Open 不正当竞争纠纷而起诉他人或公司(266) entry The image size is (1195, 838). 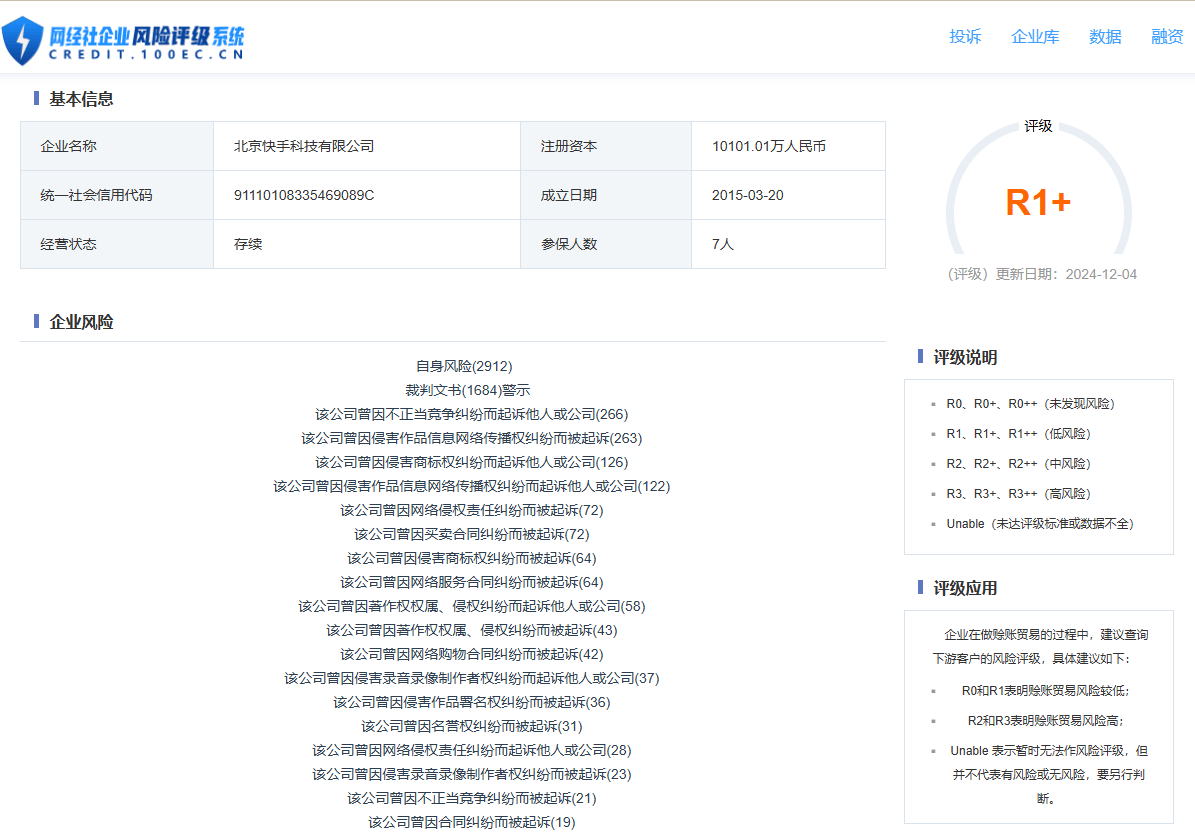click(472, 414)
